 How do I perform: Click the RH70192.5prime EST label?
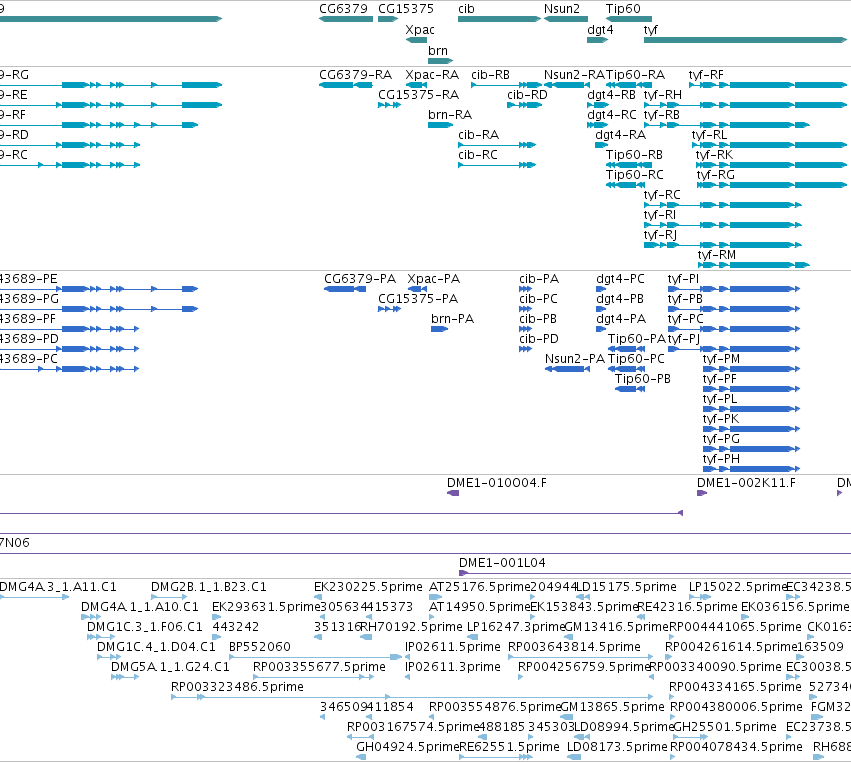pyautogui.click(x=411, y=627)
